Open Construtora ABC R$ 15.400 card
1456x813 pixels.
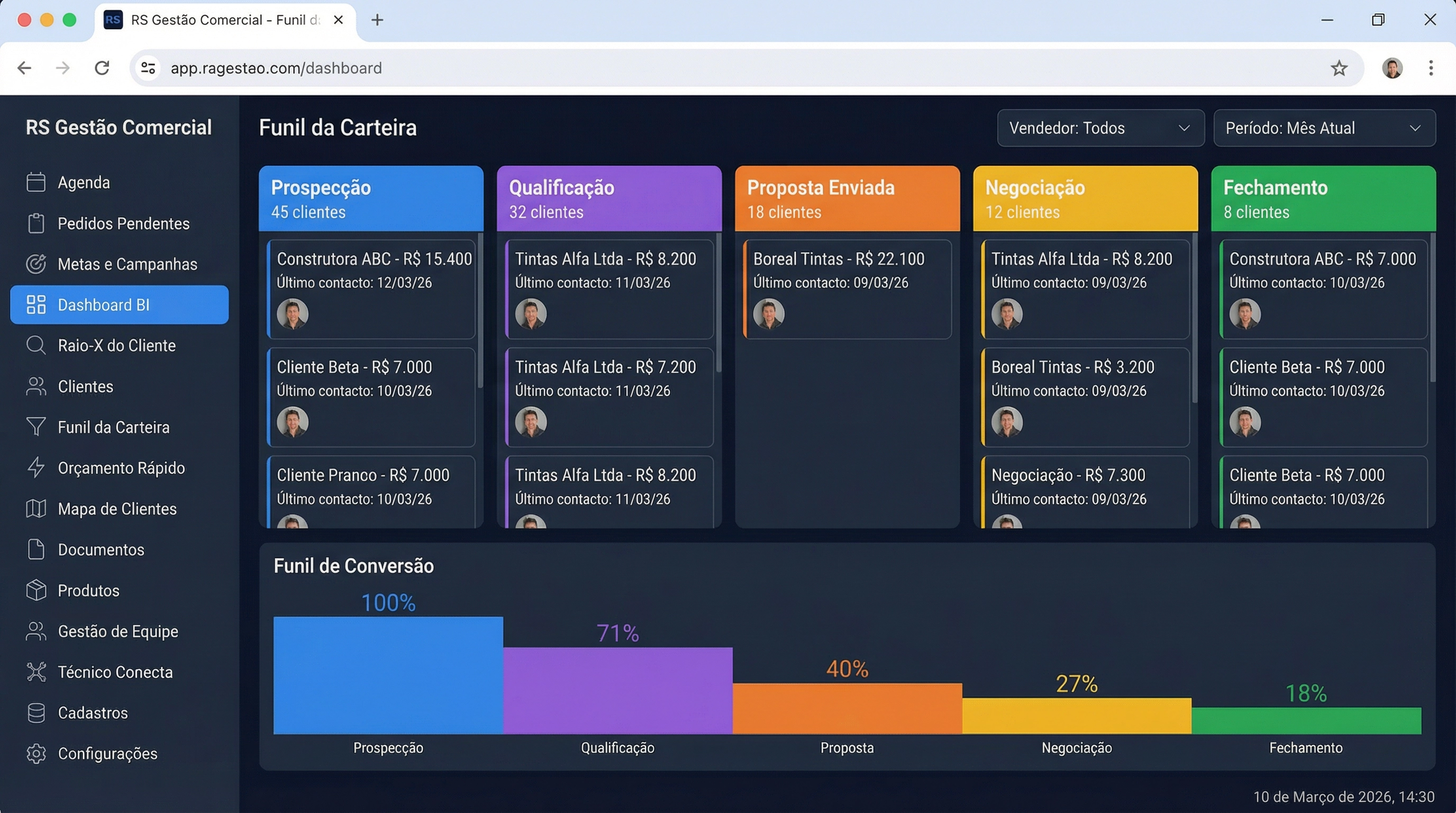tap(371, 288)
